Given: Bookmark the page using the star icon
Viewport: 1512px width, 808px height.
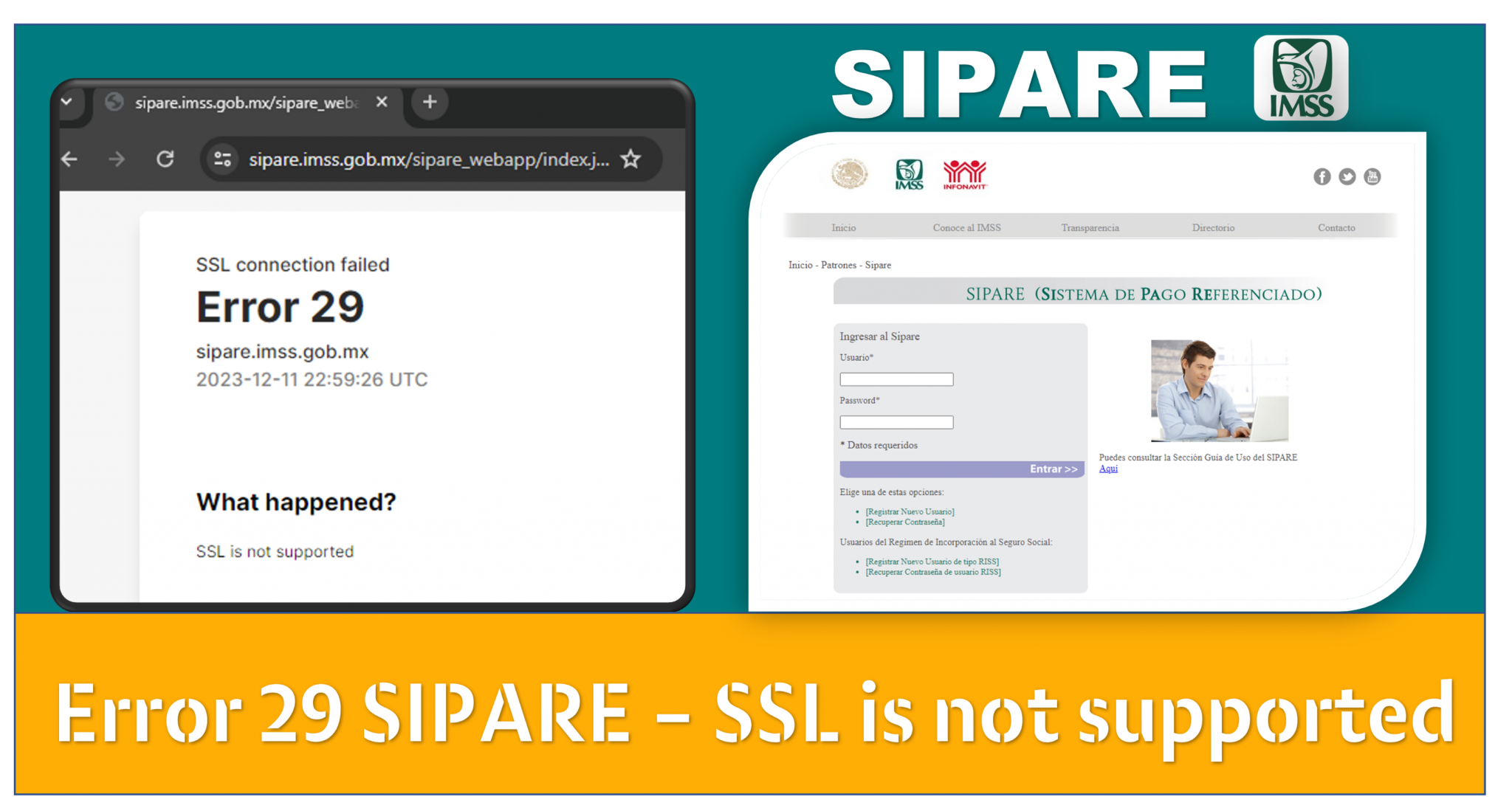Looking at the screenshot, I should click(632, 159).
